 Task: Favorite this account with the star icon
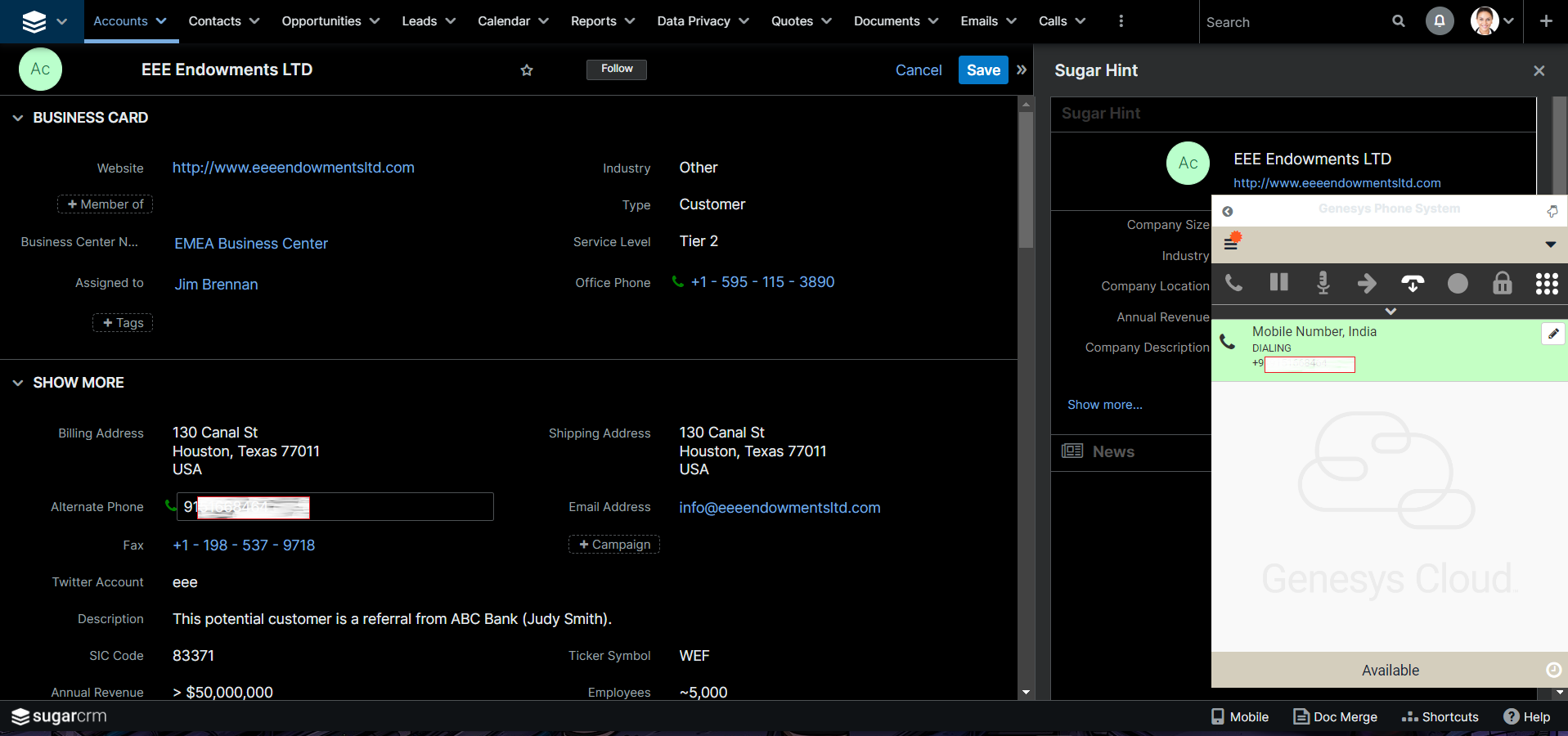(527, 70)
